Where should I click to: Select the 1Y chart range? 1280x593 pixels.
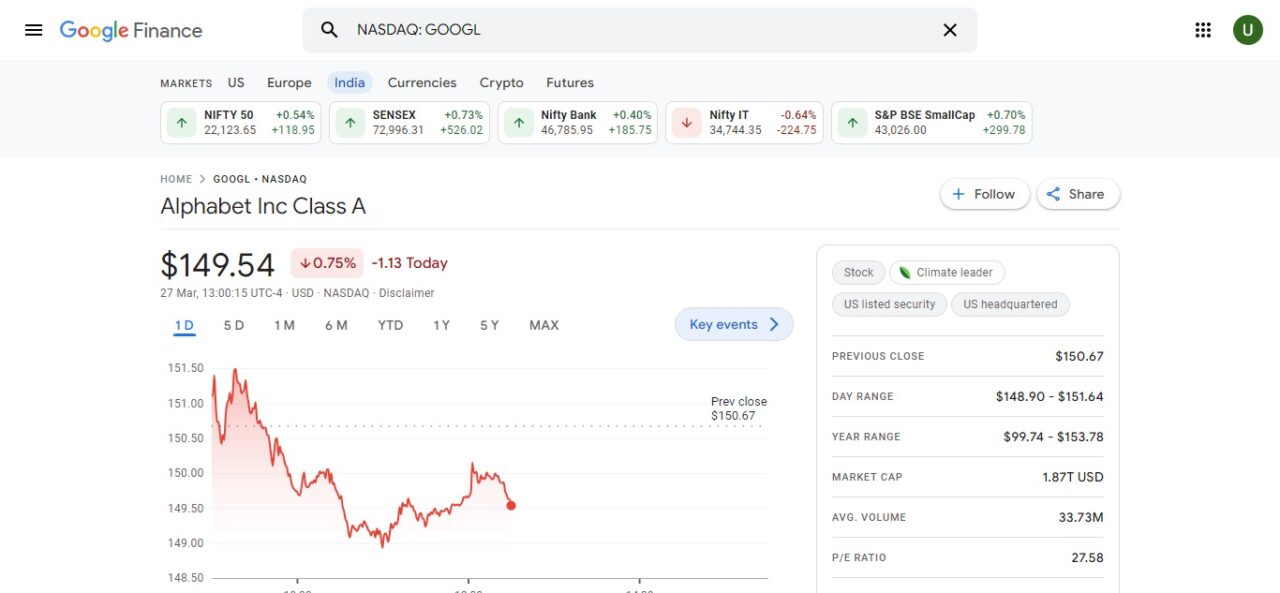click(x=441, y=325)
